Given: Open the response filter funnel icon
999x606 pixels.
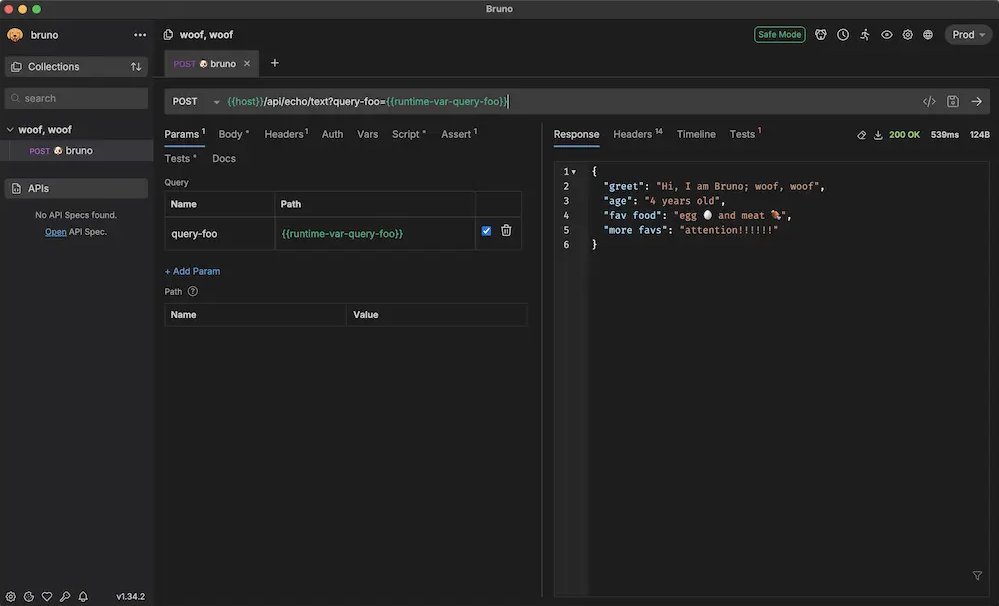Looking at the screenshot, I should point(977,575).
